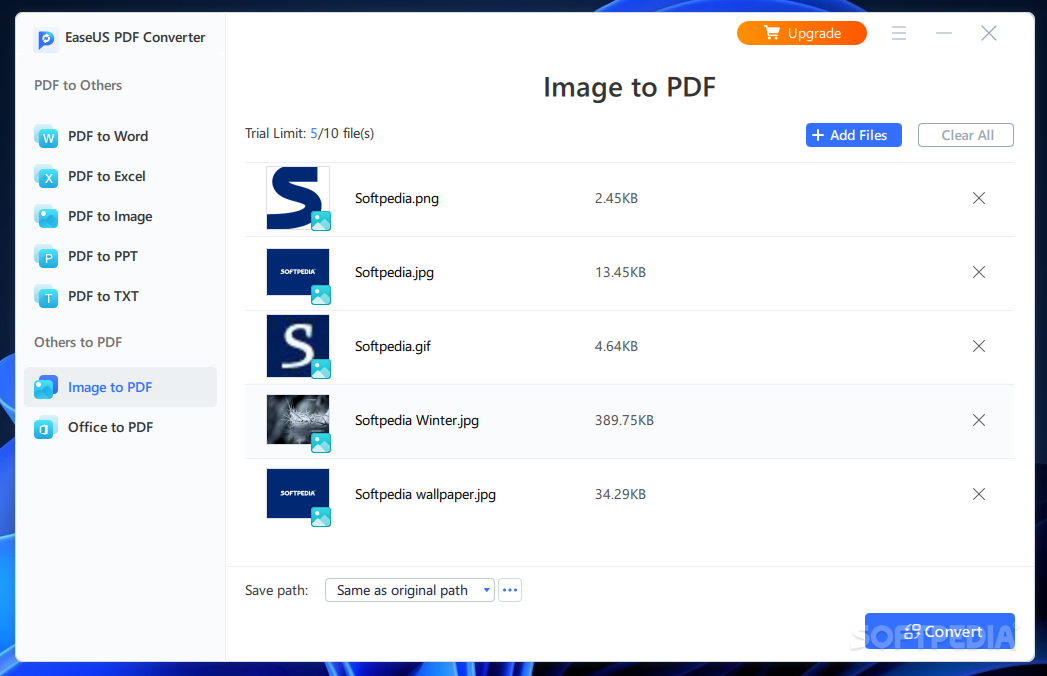Select Image to PDF sidebar item
Image resolution: width=1047 pixels, height=676 pixels.
point(120,387)
